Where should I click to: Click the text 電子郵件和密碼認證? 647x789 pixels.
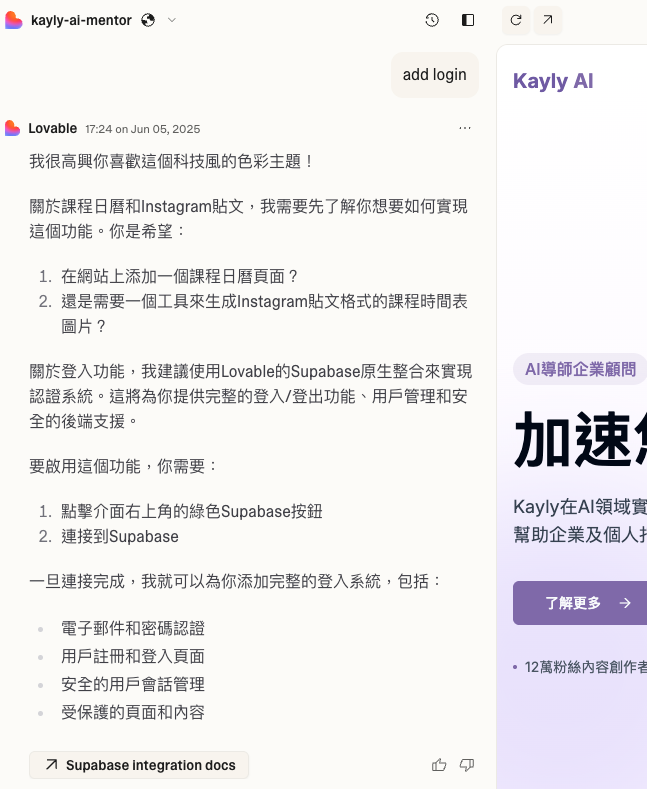133,628
